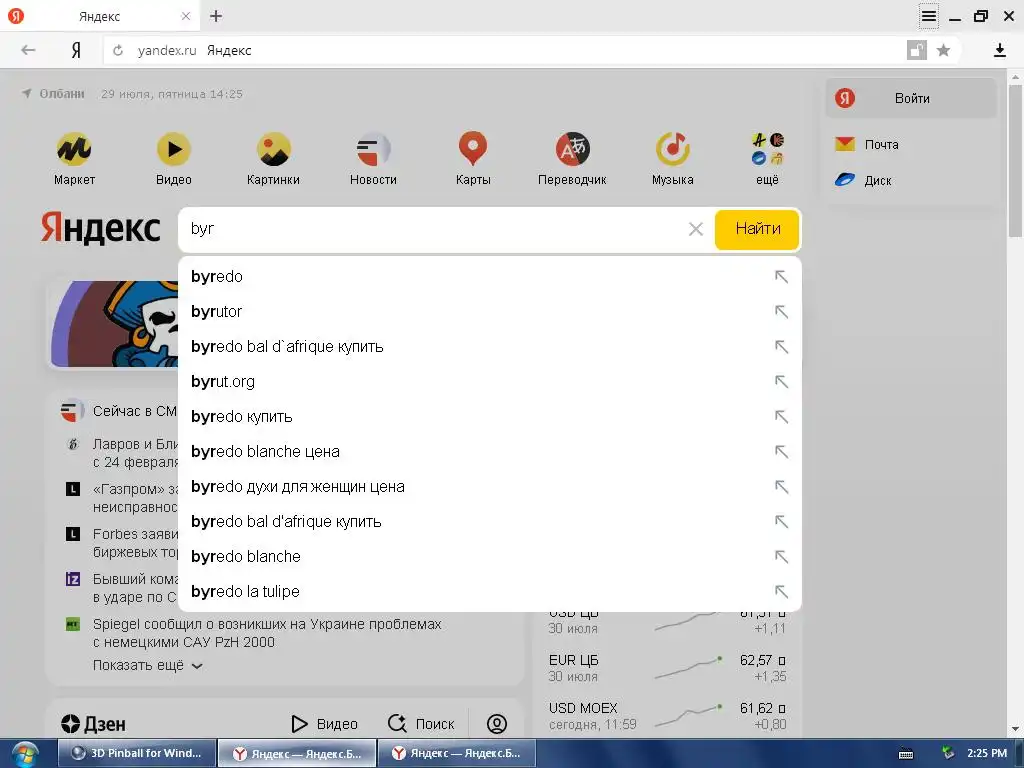
Task: Click the protect/lock icon in address bar
Action: [917, 50]
